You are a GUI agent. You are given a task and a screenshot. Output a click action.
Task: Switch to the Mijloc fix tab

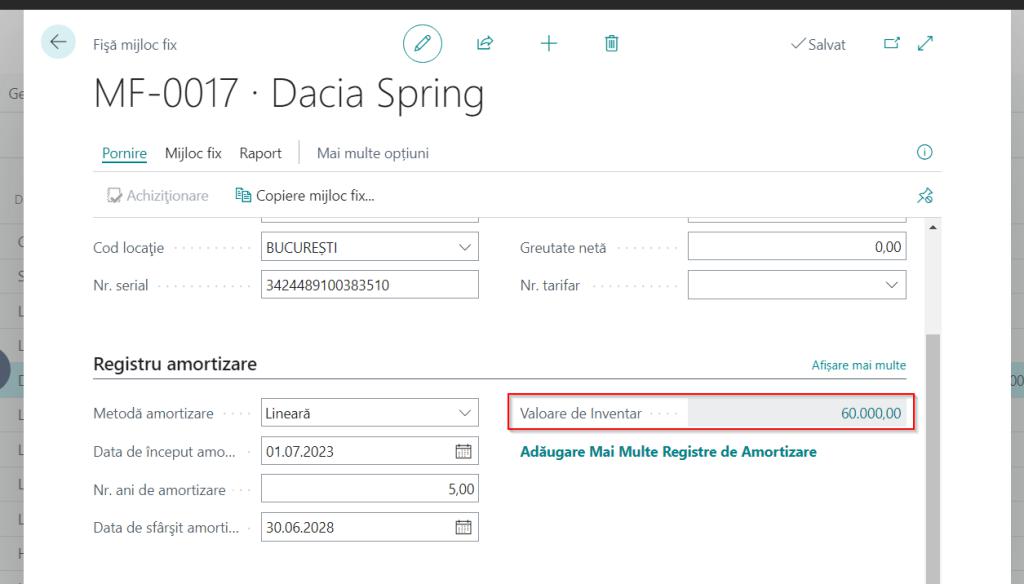coord(193,153)
